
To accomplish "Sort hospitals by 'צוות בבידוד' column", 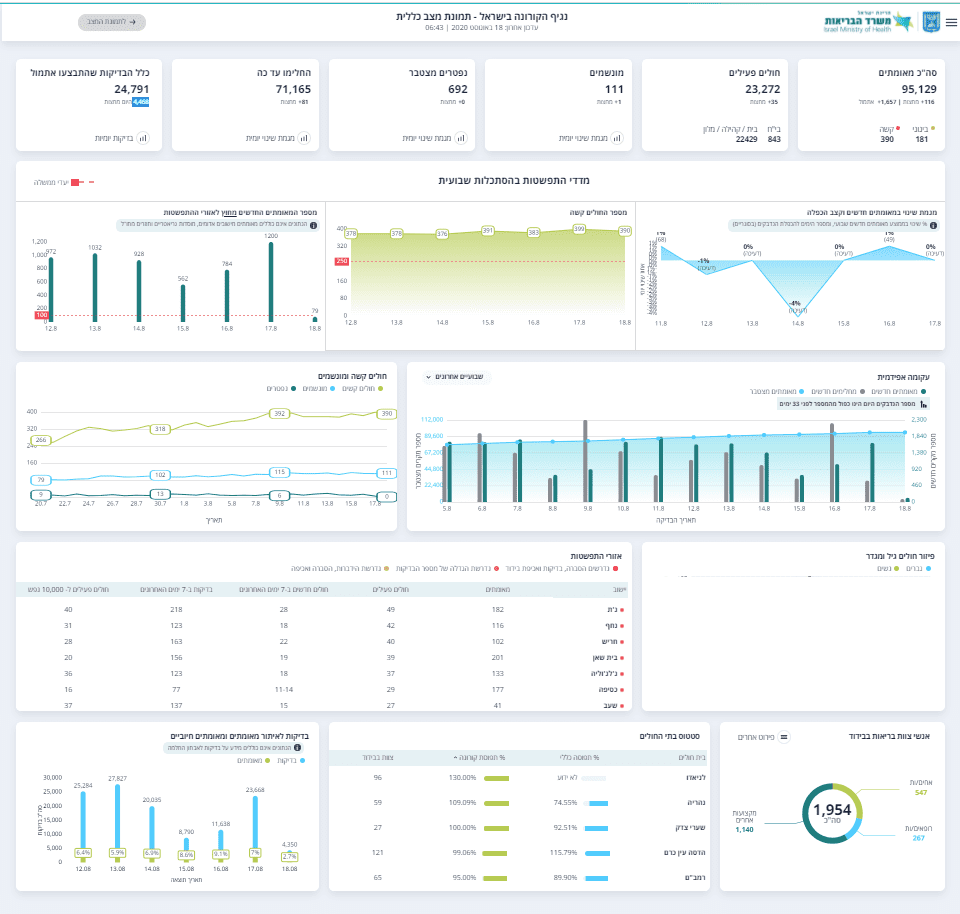I will pos(378,758).
